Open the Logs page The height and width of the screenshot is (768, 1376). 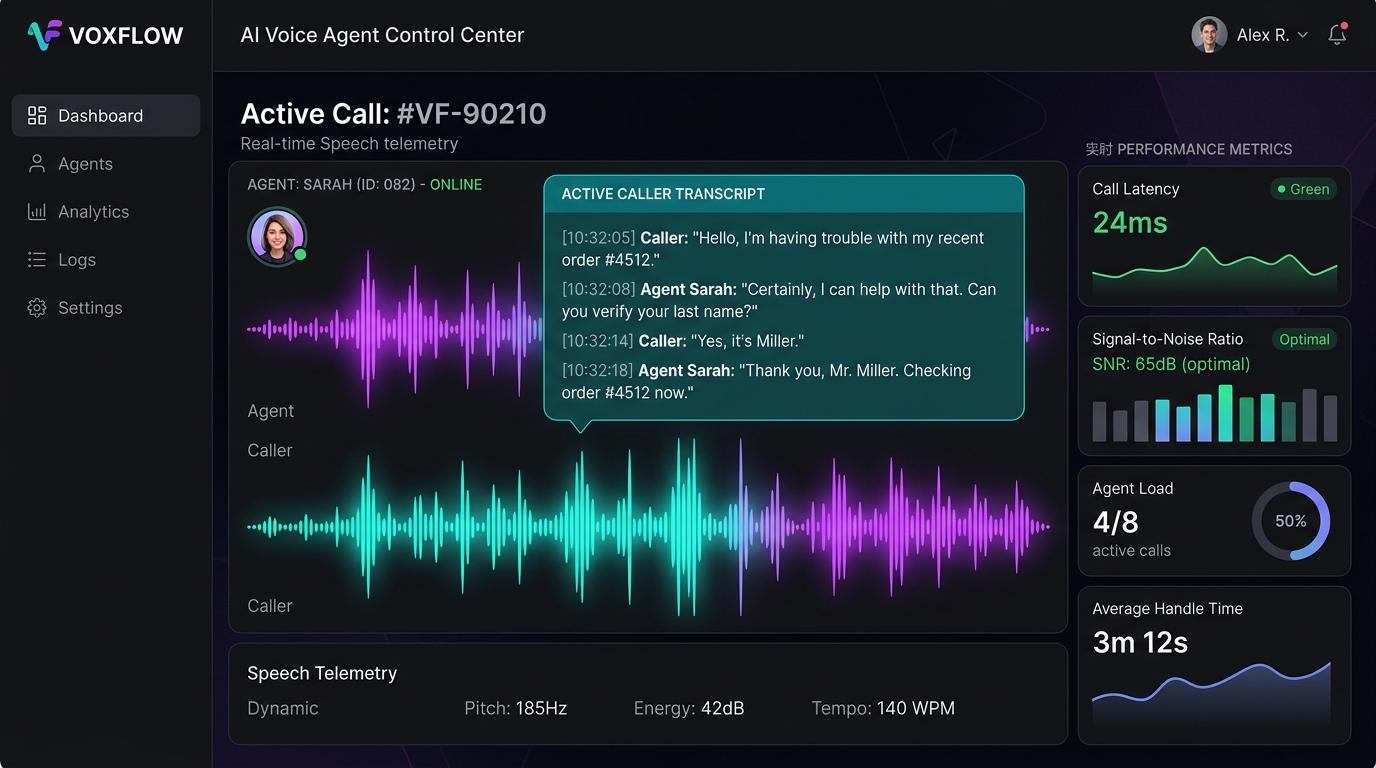(106, 260)
